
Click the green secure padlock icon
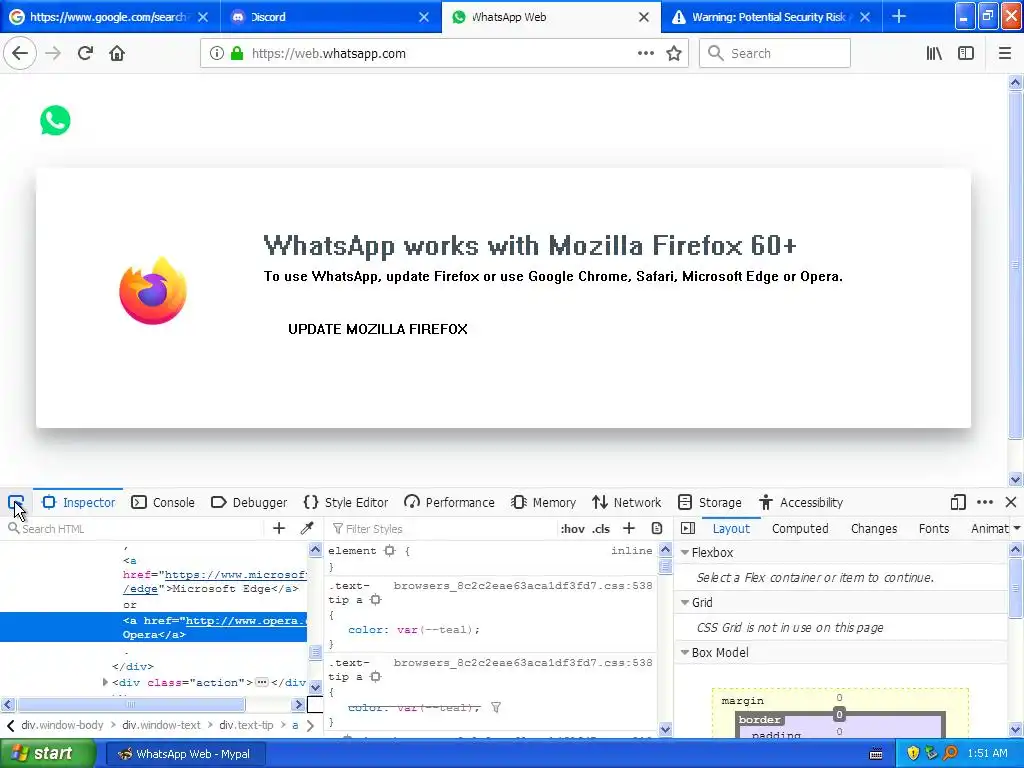237,54
